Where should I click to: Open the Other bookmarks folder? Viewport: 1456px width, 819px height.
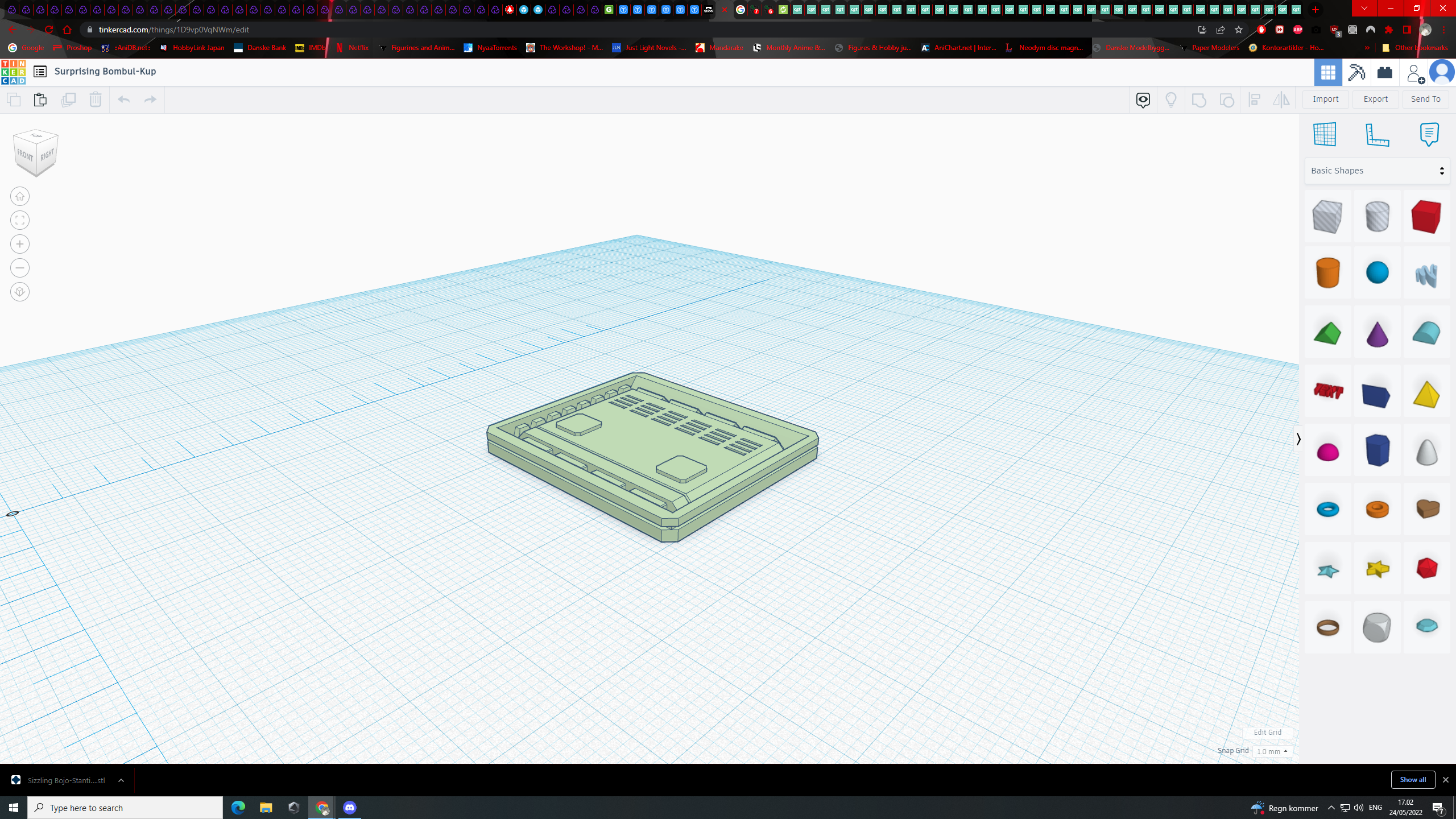click(1414, 48)
